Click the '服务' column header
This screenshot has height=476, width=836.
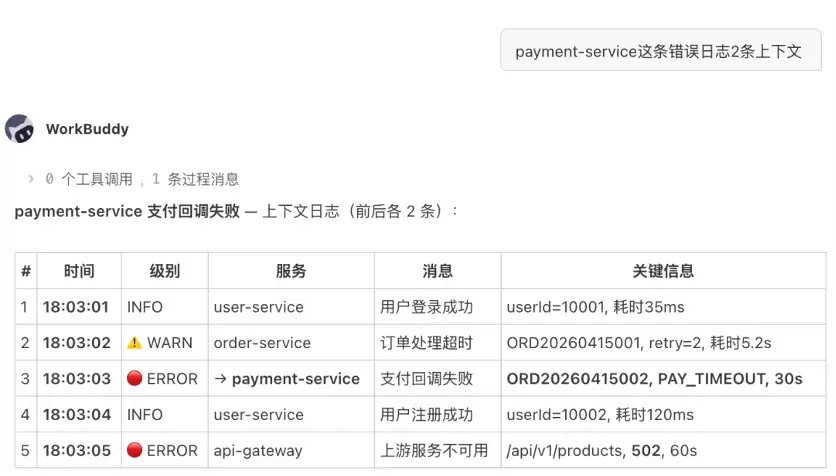291,271
